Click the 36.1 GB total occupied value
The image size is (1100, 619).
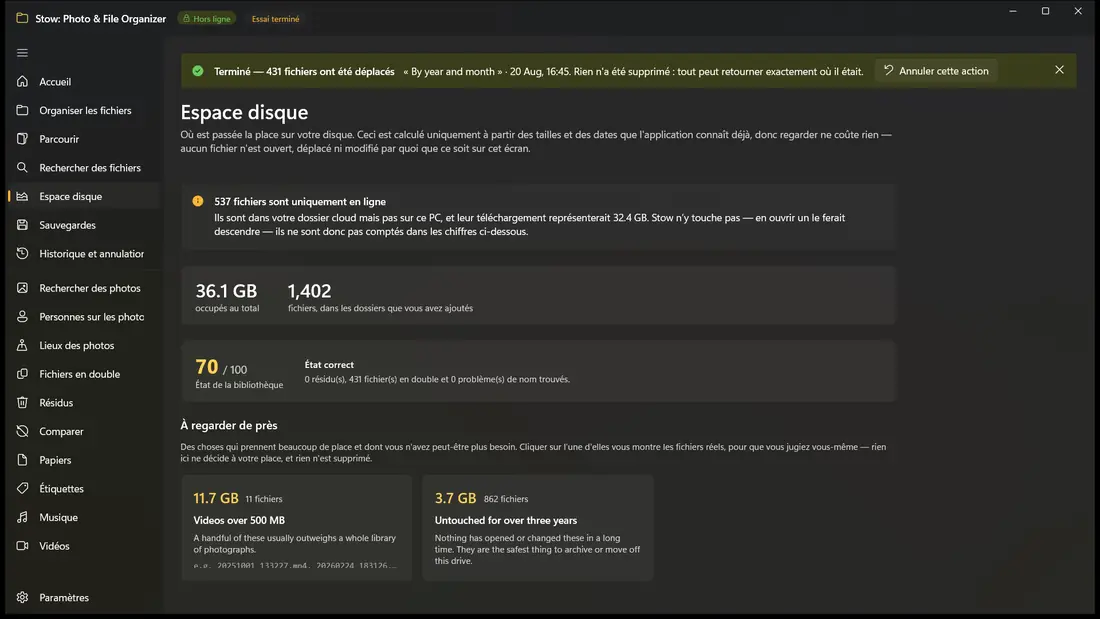(226, 291)
